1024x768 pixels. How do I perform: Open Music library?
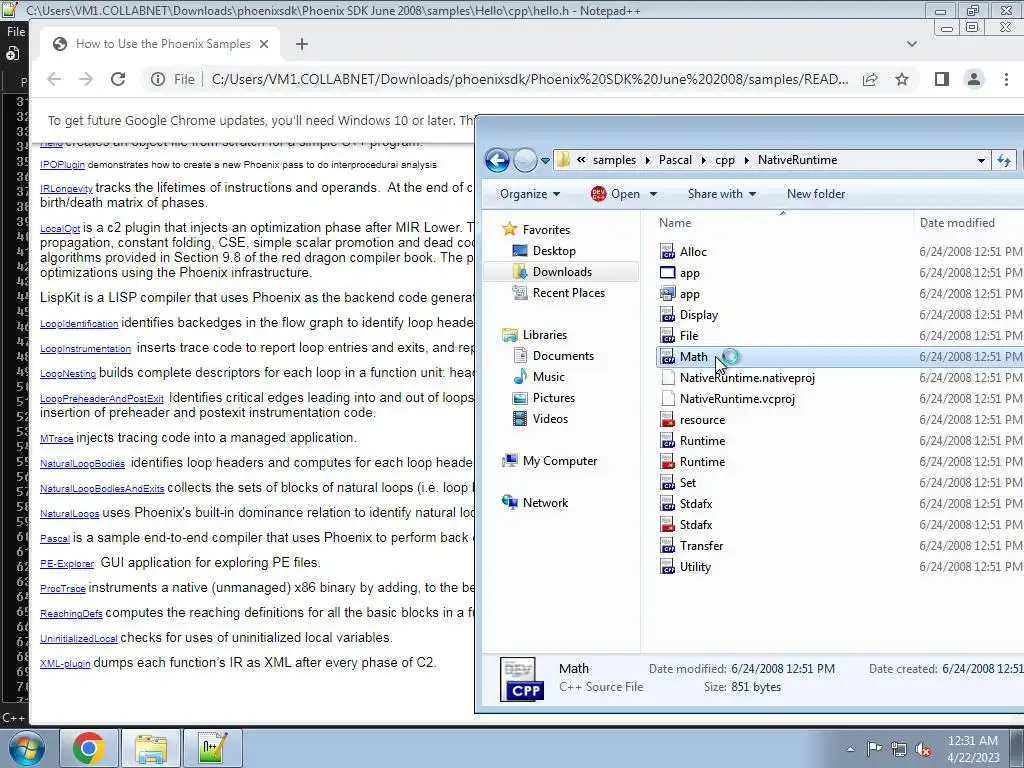click(549, 377)
